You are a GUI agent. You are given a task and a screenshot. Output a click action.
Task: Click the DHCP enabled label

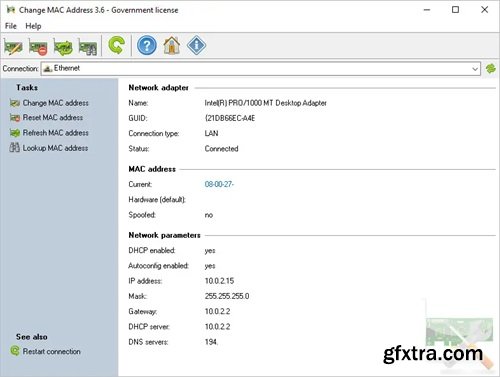tap(152, 250)
